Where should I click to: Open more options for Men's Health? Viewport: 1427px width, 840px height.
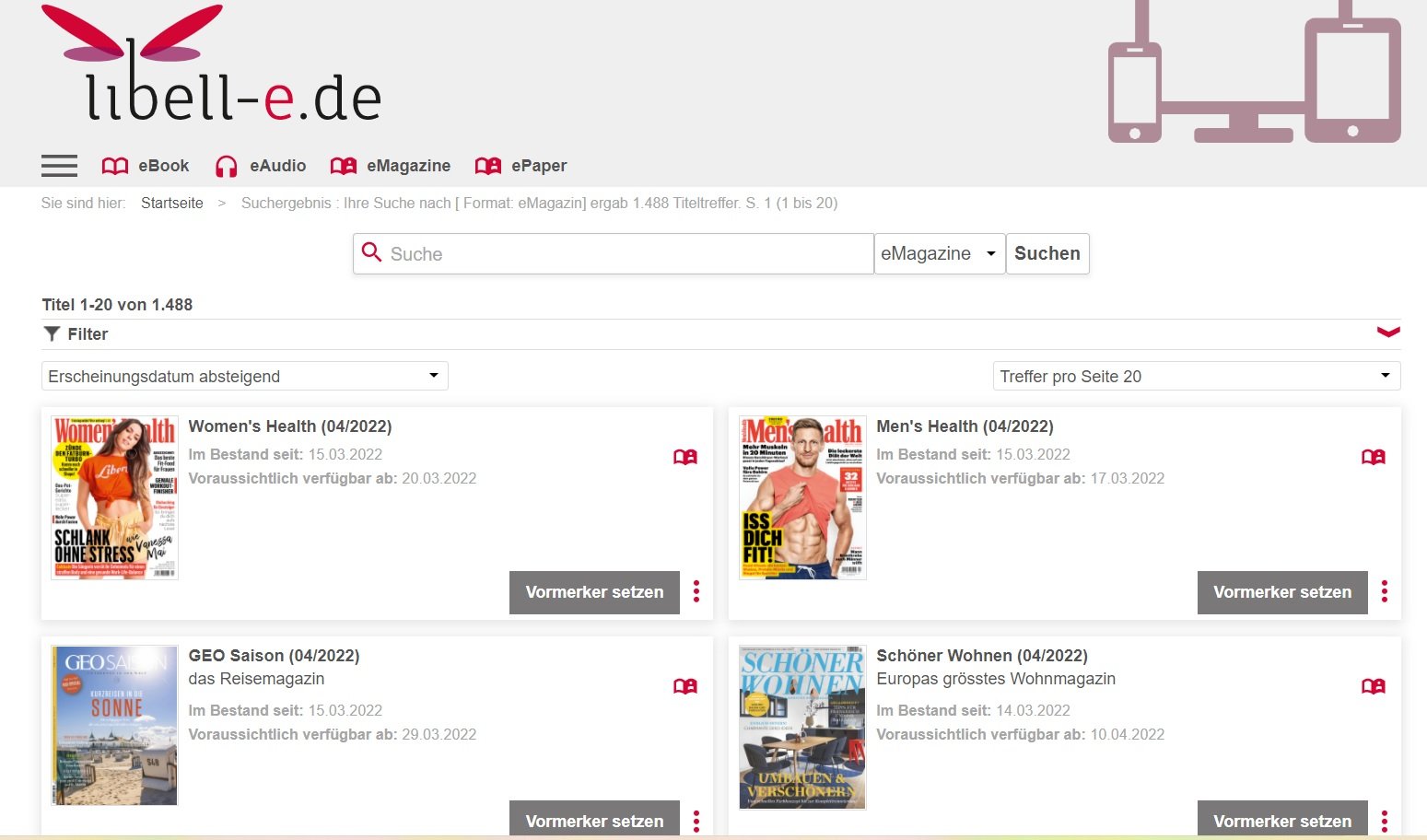point(1385,591)
